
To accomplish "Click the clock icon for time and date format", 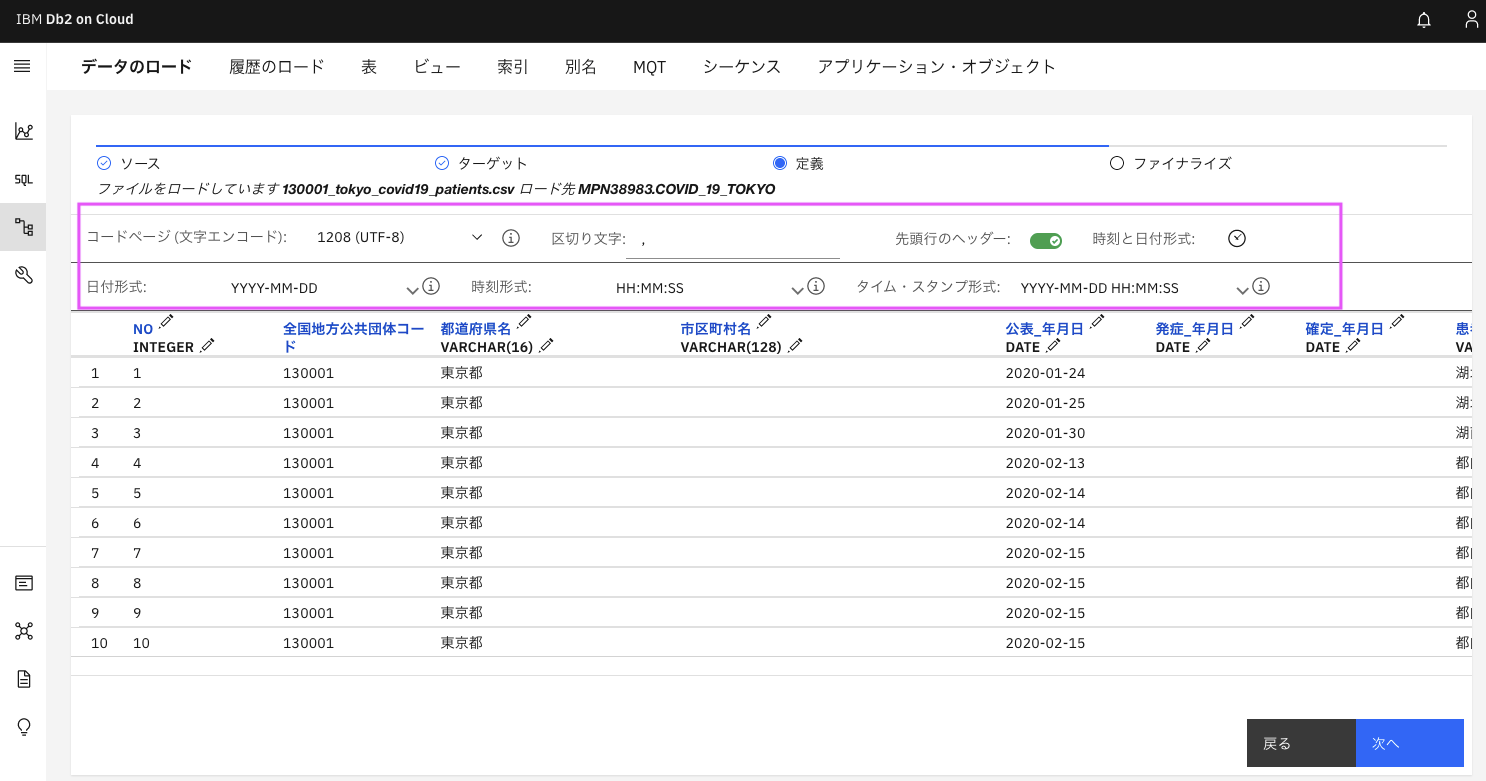I will [x=1238, y=238].
